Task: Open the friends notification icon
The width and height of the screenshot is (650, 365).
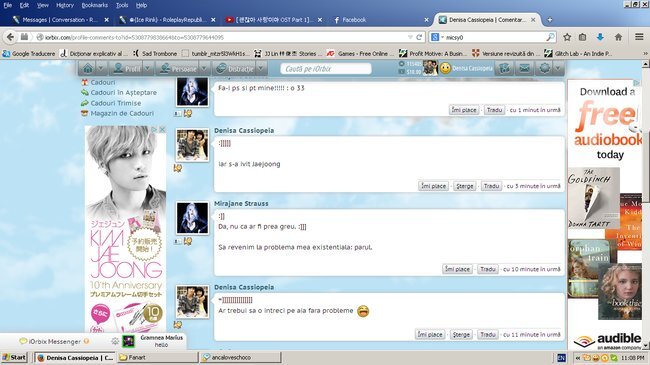Action: (504, 68)
